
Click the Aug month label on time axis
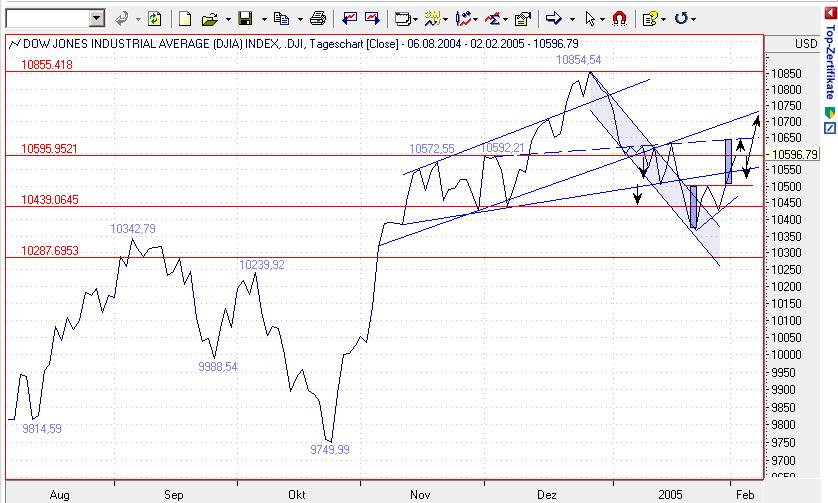pos(59,494)
